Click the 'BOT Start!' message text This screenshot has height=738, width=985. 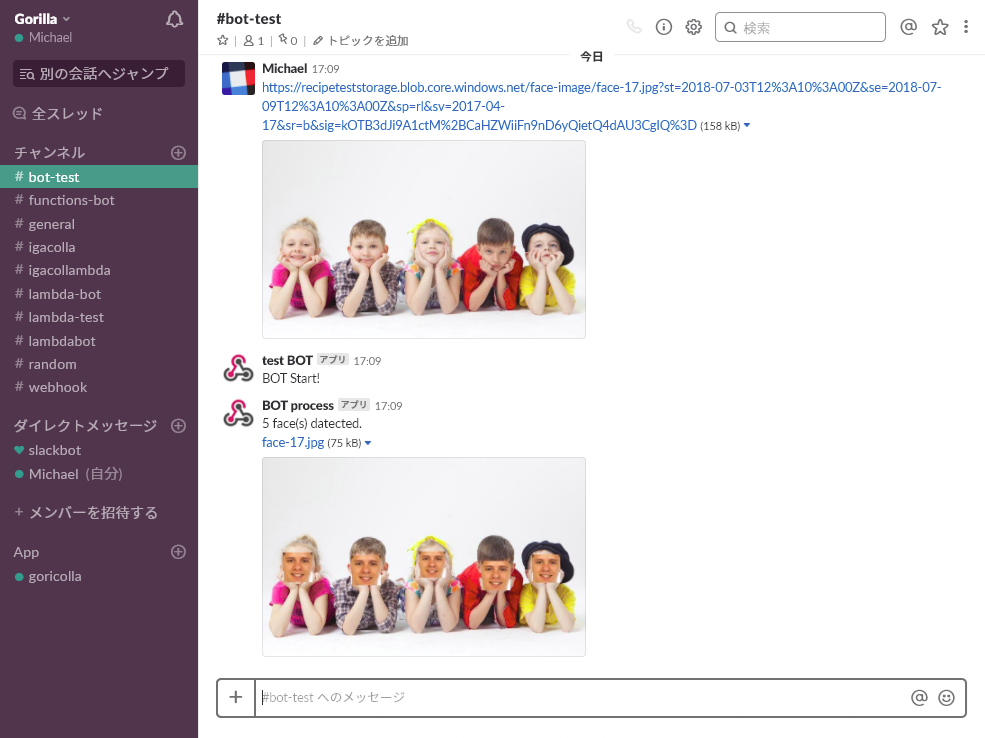click(x=291, y=378)
